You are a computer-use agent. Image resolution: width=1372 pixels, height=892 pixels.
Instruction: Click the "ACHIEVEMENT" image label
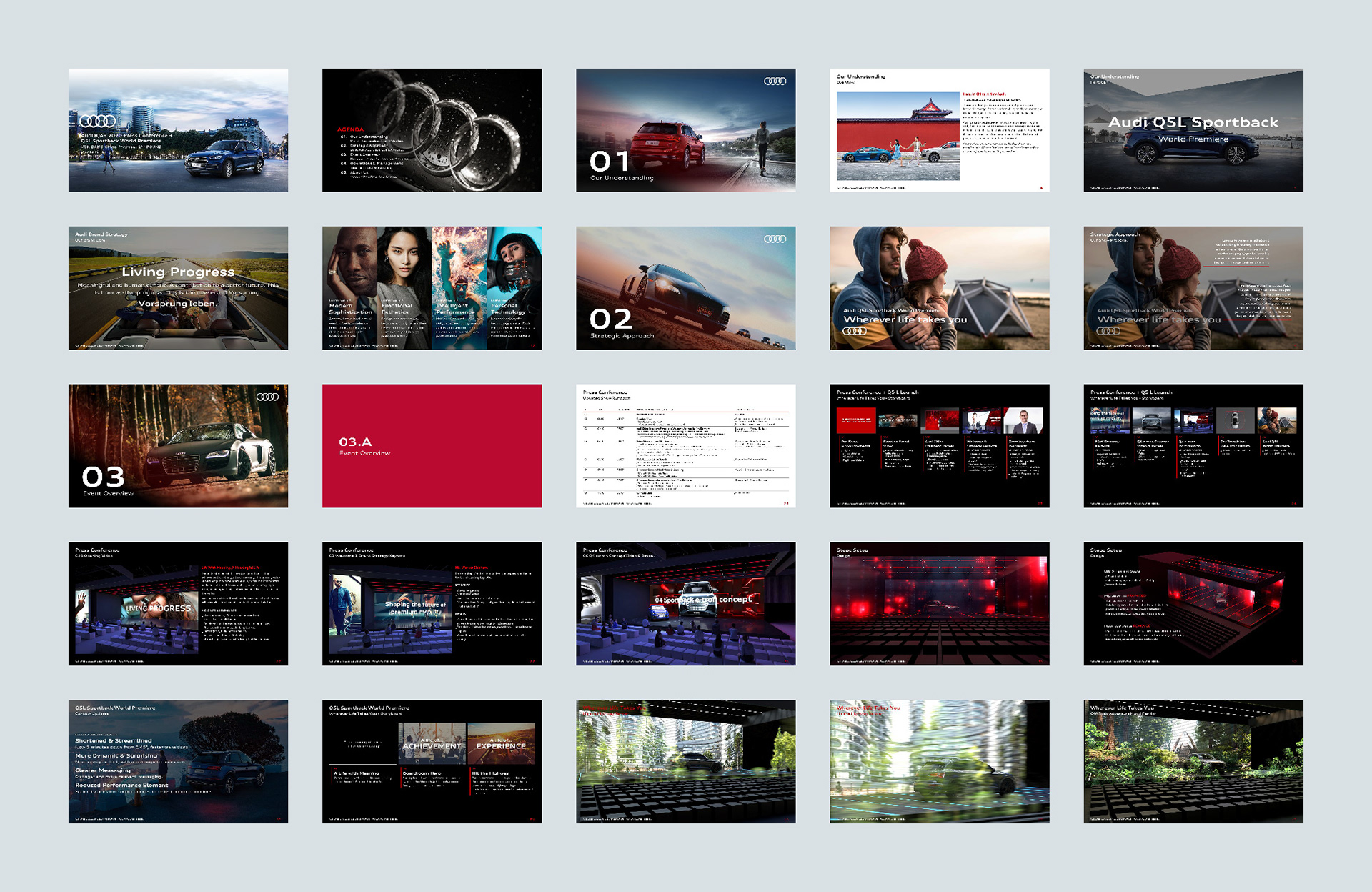(x=432, y=746)
